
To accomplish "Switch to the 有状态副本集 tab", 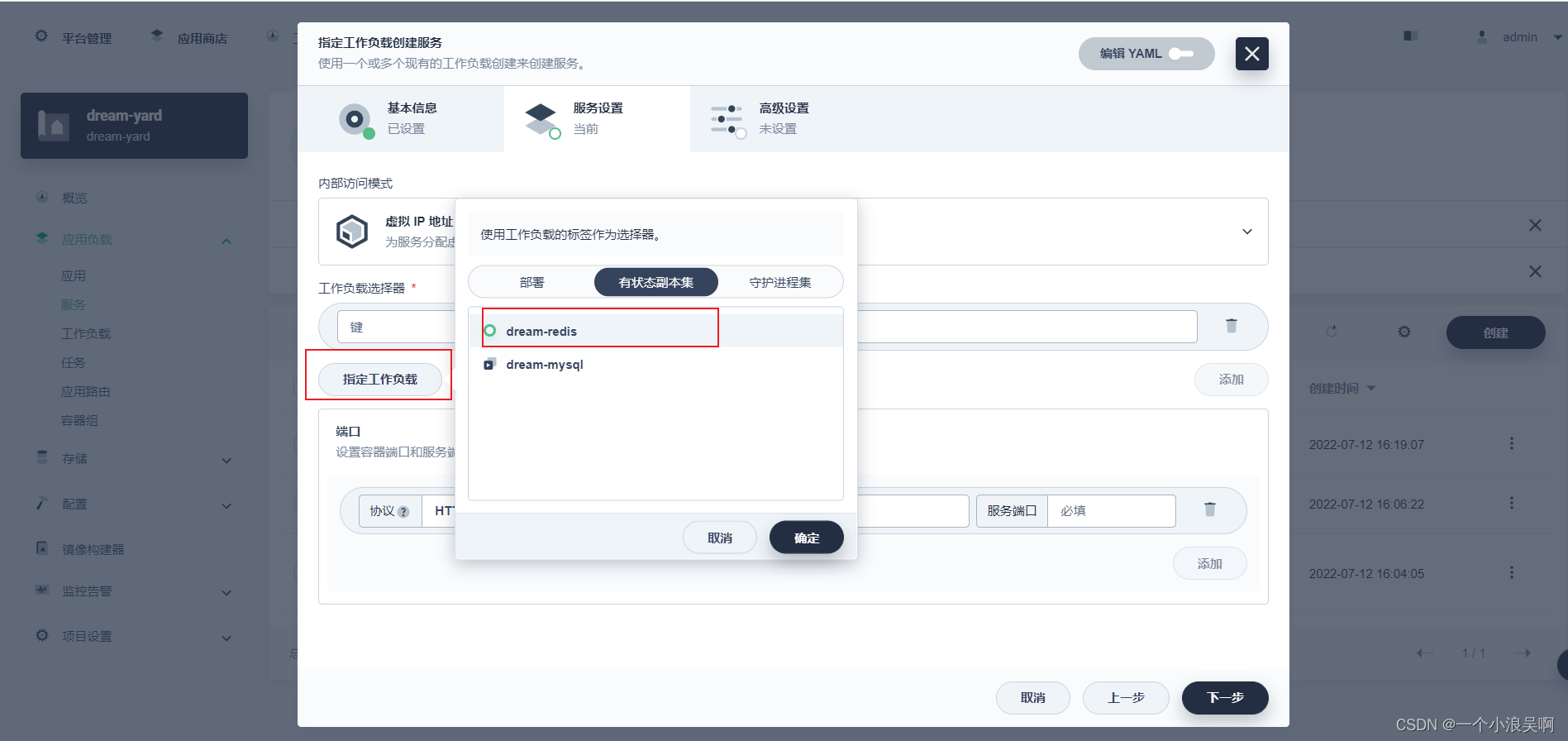I will tap(656, 282).
